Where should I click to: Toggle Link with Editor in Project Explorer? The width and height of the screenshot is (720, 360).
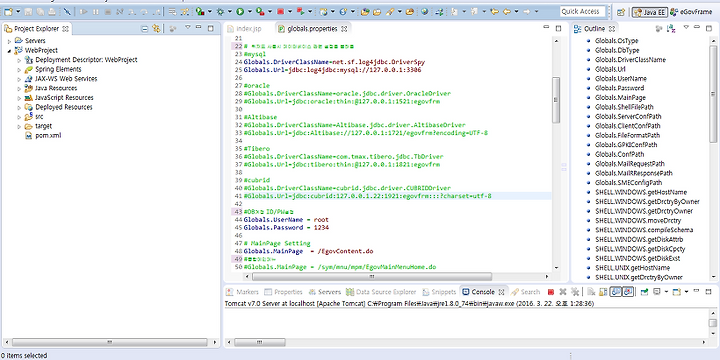156,28
